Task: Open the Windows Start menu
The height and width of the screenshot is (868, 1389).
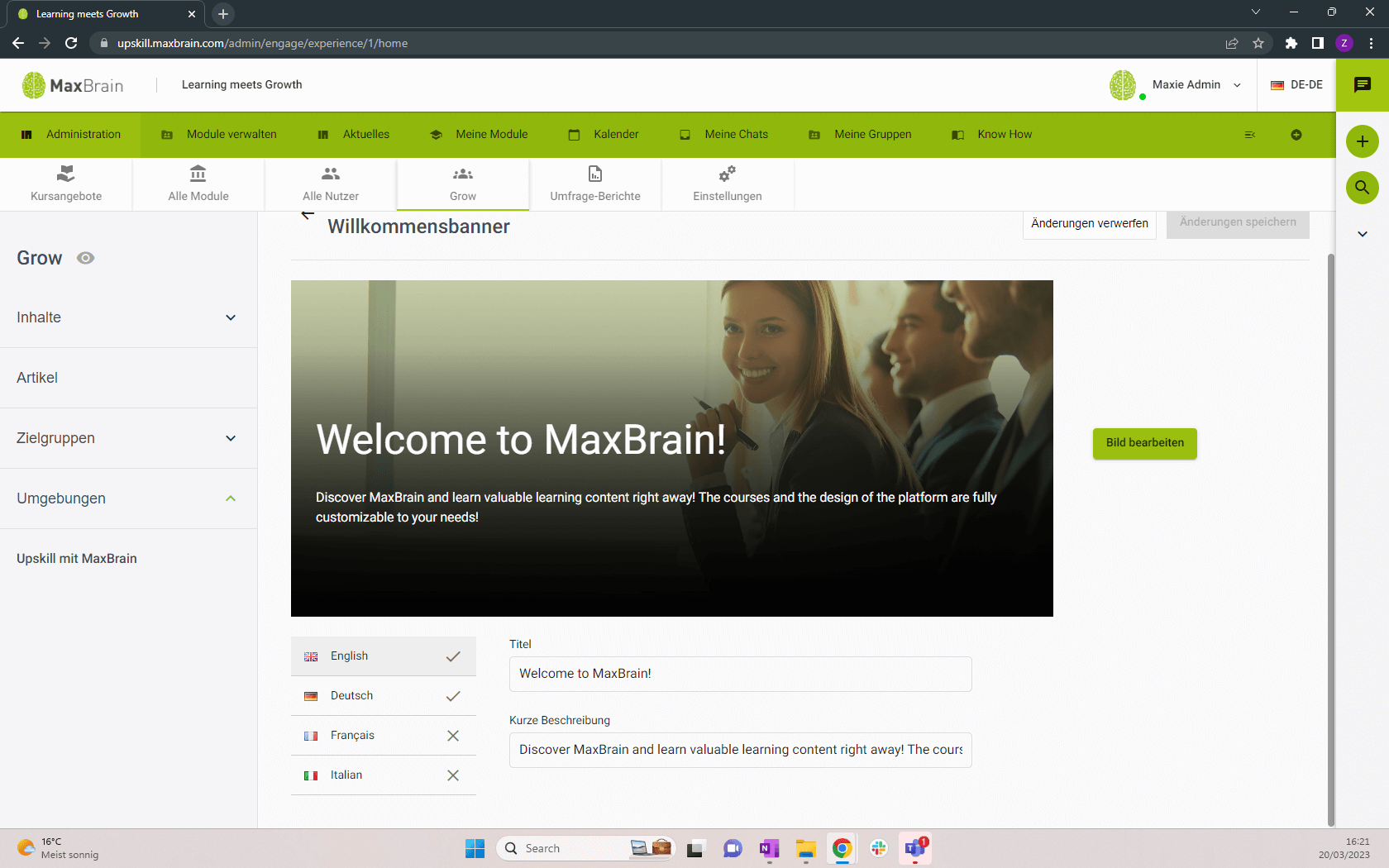Action: pyautogui.click(x=475, y=848)
